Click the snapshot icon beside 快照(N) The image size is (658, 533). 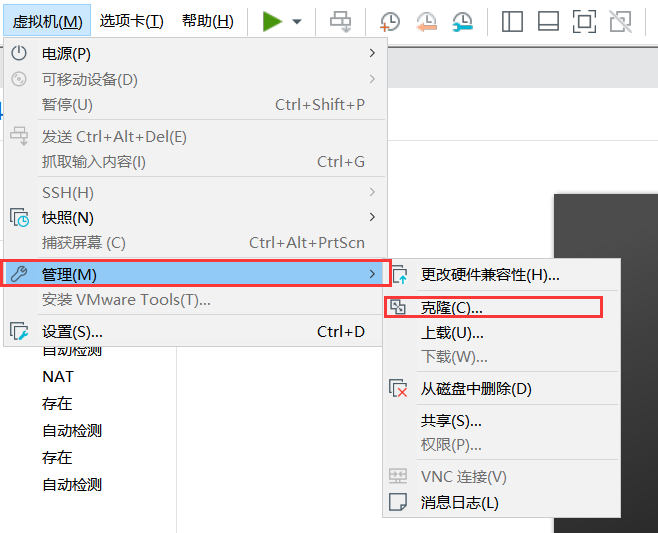click(19, 217)
